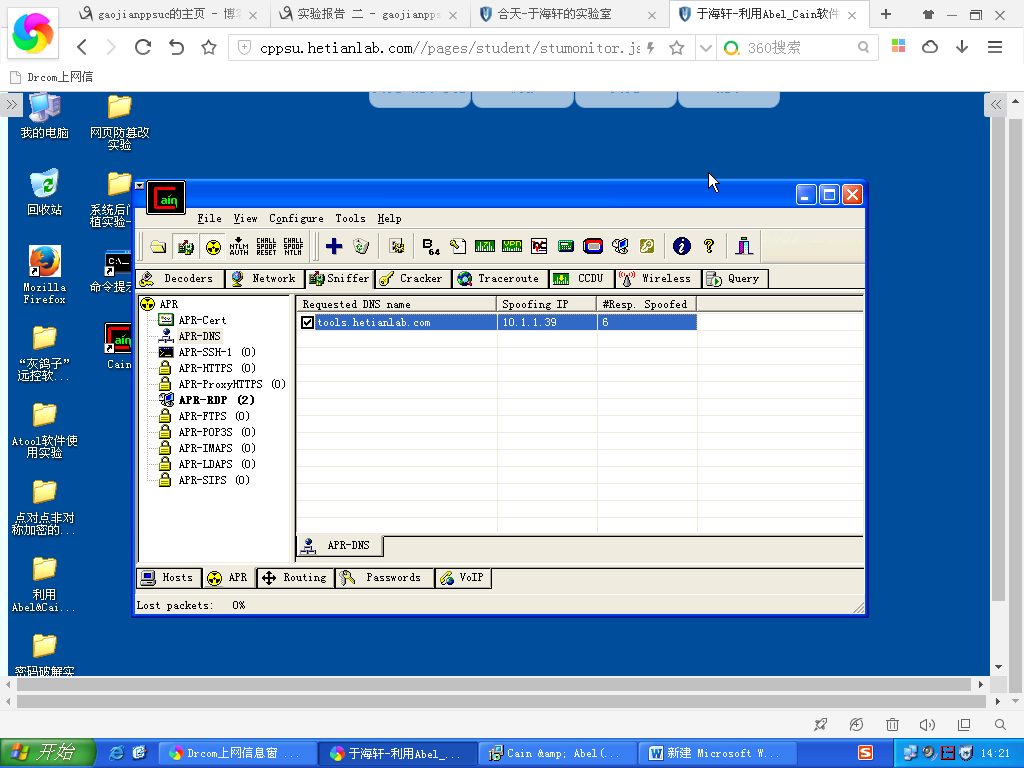Click the Configure icon after the bin
The width and height of the screenshot is (1024, 768).
[396, 246]
